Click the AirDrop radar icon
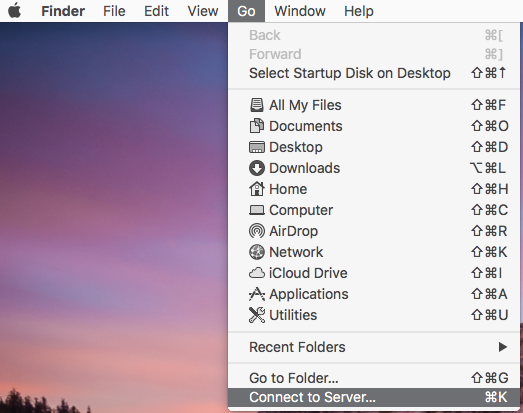This screenshot has width=523, height=413. point(256,231)
